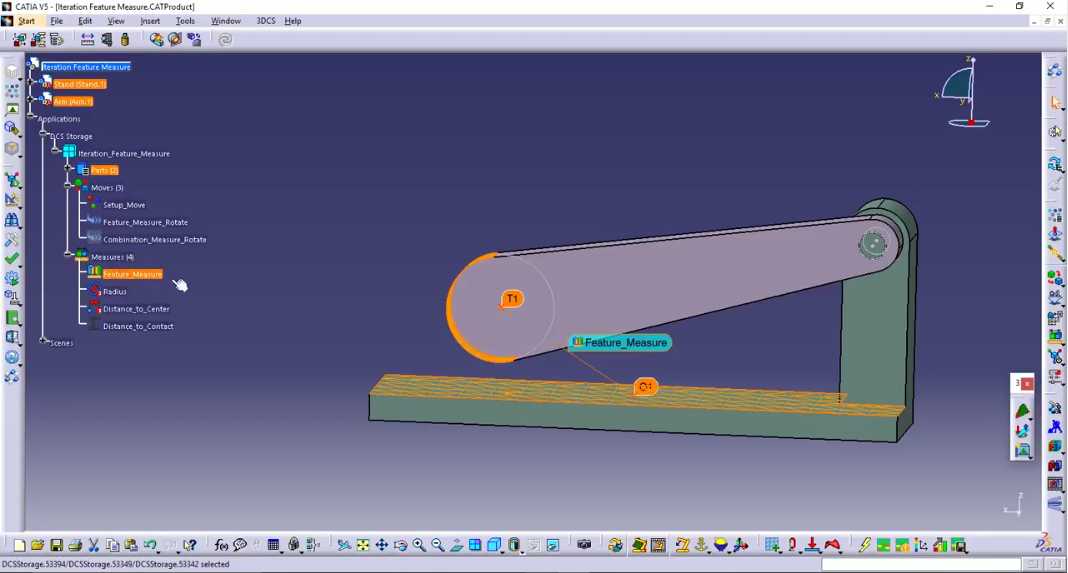Open the Design Table icon

point(273,545)
